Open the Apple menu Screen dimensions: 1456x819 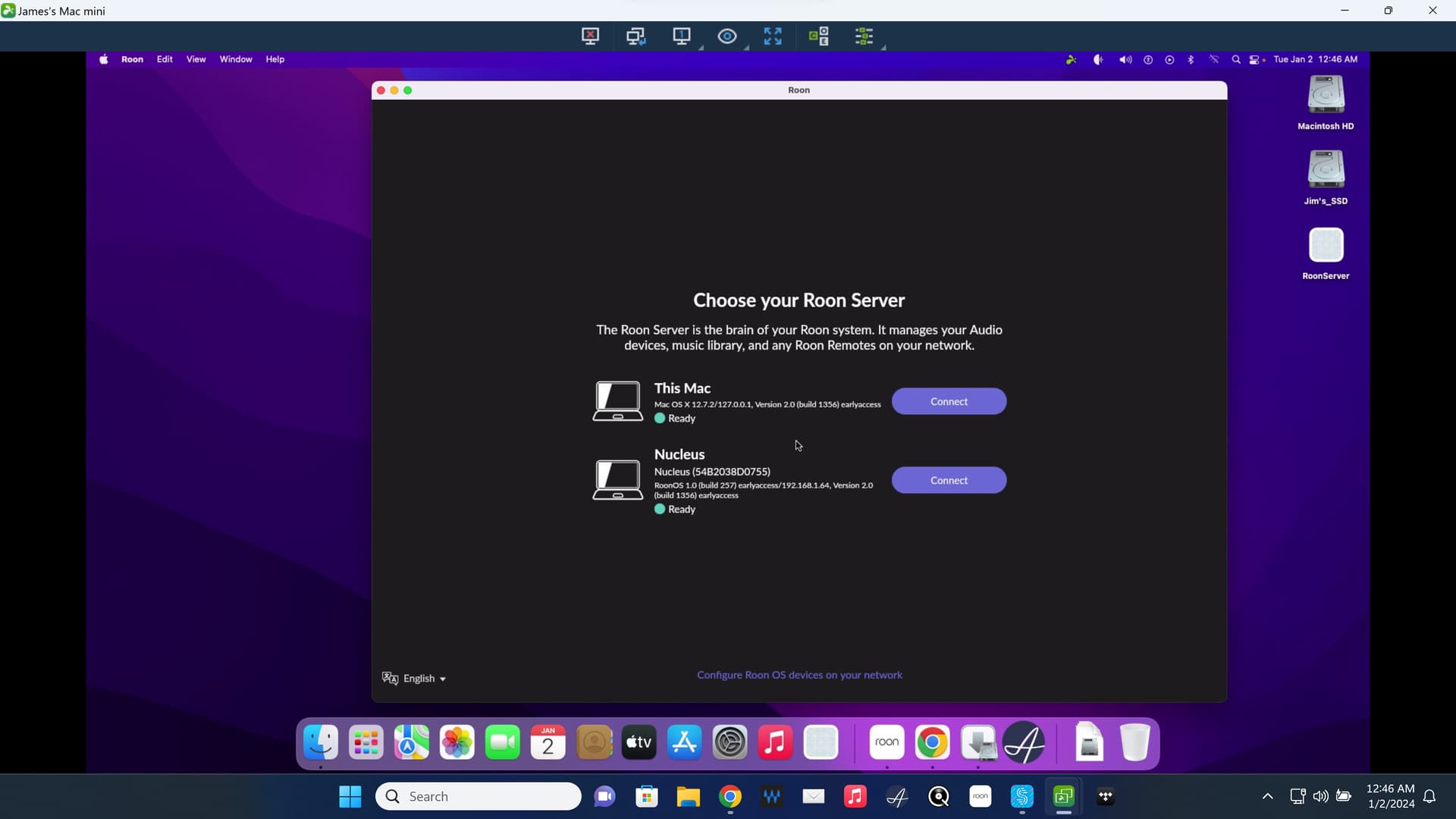pos(104,59)
